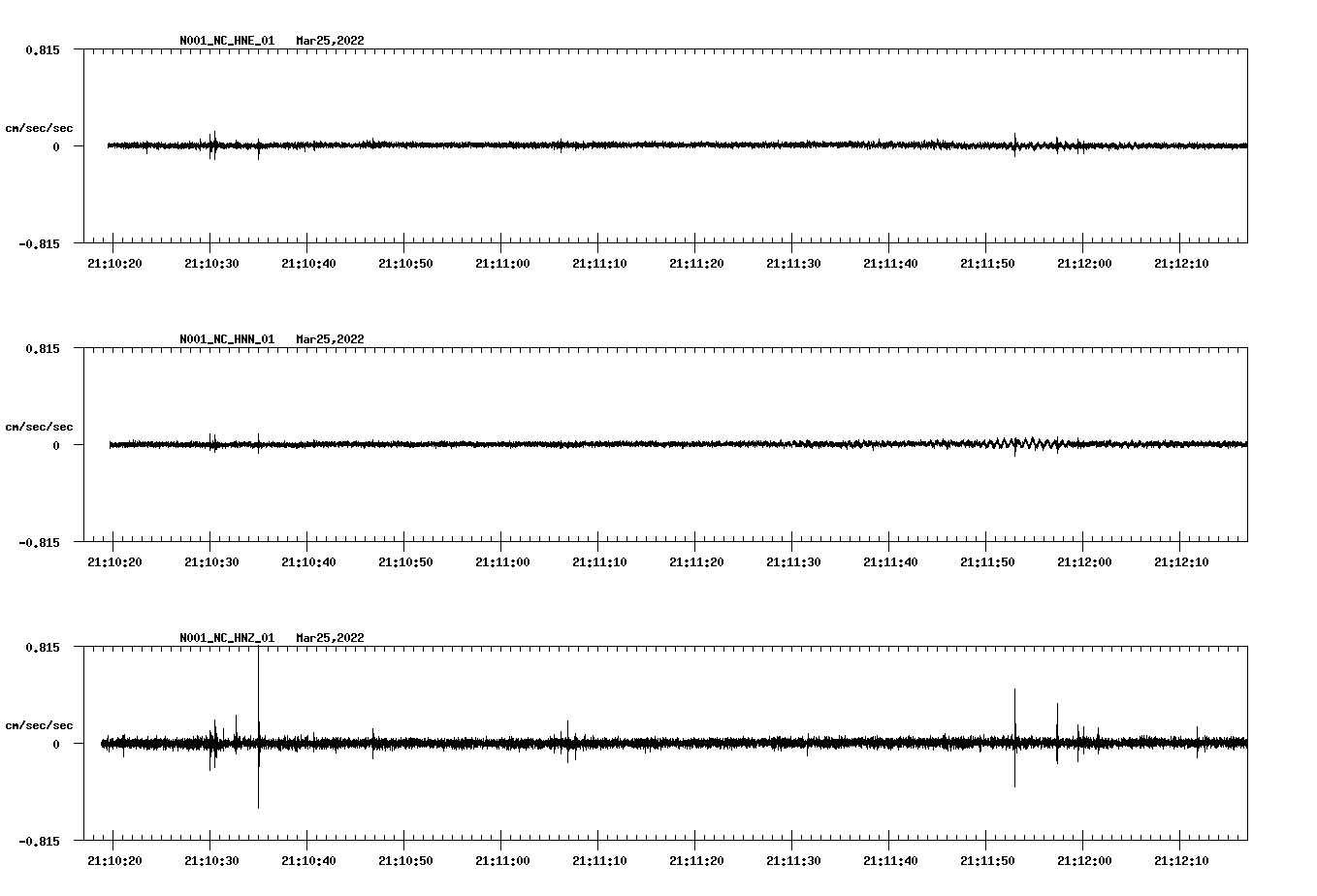
Task: Click the HNZ spike just before 21:11:55
Action: (1014, 737)
